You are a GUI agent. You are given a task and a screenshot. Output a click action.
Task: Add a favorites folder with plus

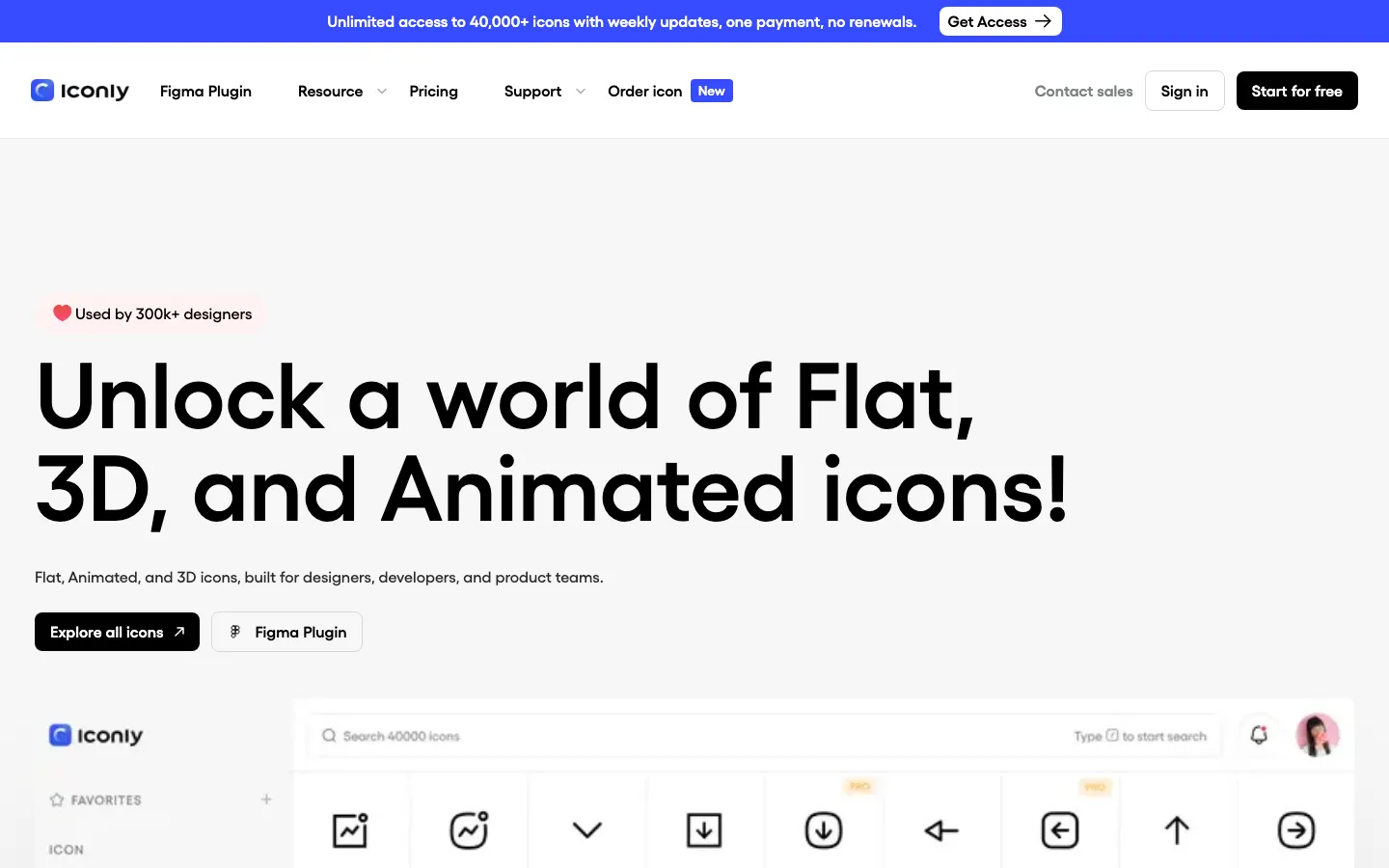point(266,800)
